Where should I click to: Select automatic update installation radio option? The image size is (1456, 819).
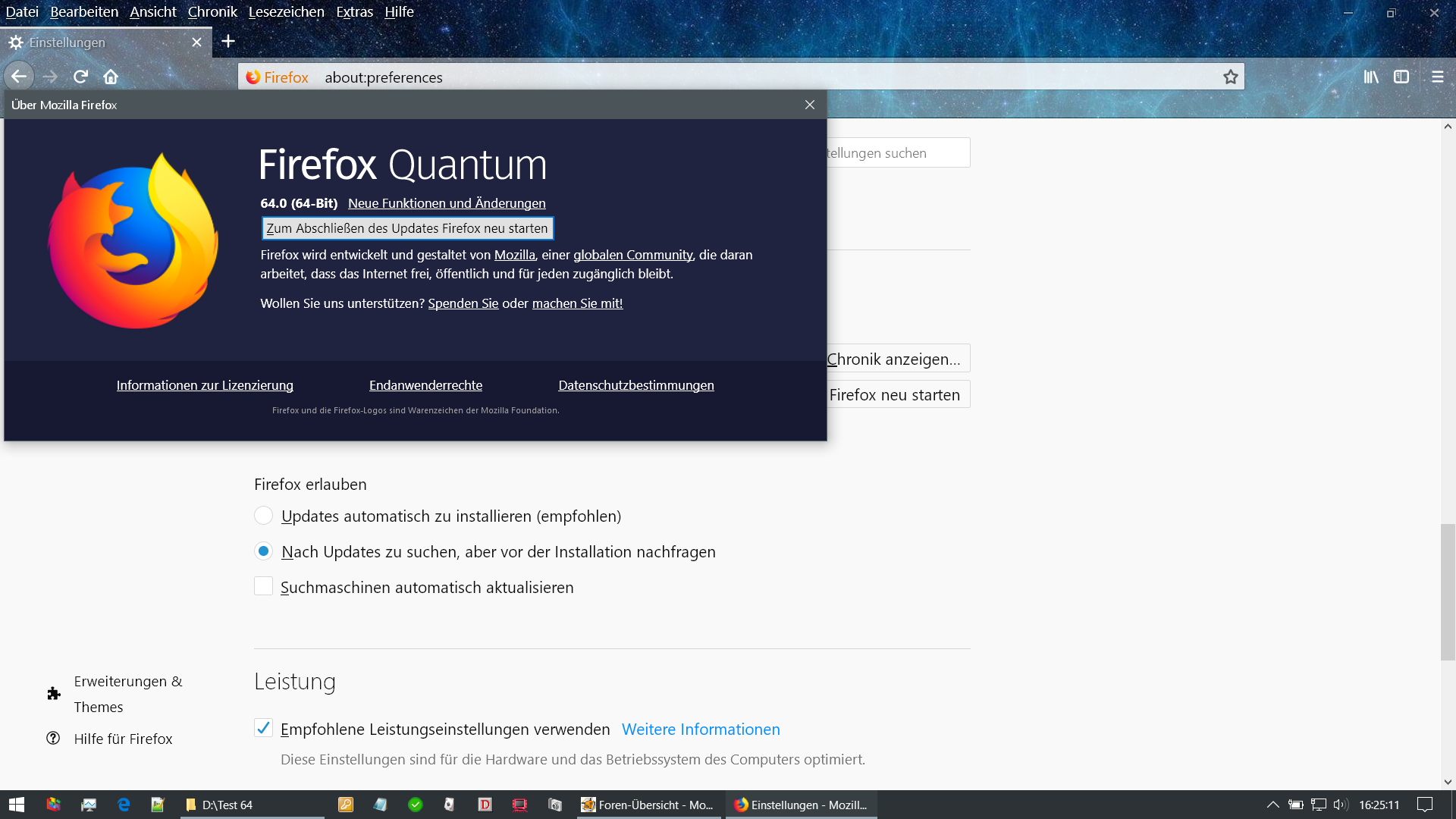pos(263,516)
